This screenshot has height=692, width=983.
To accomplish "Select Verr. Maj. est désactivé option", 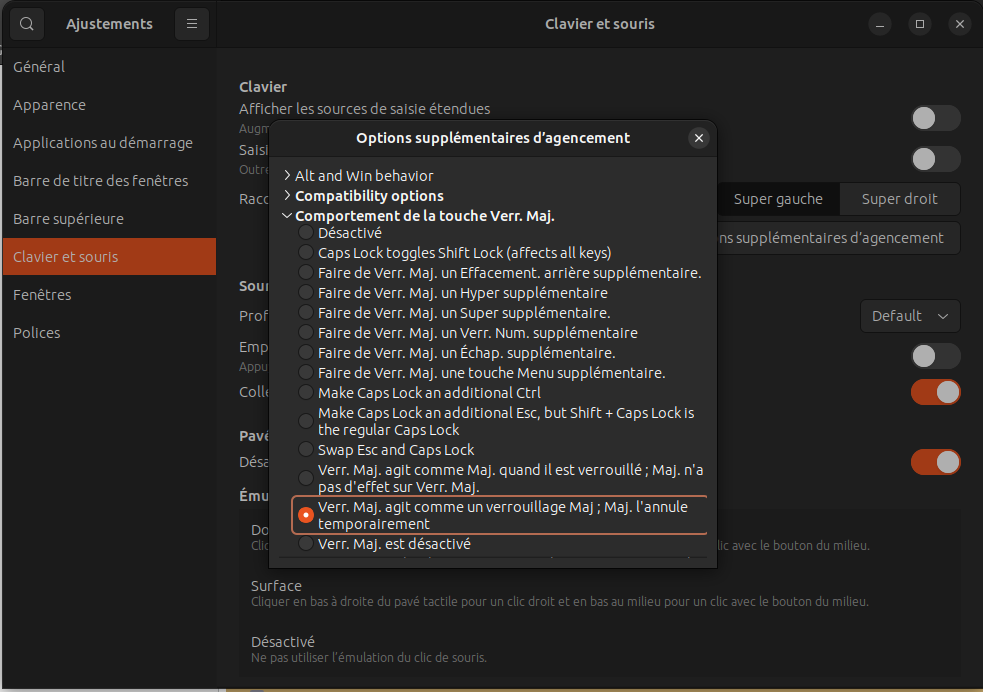I will tap(306, 545).
